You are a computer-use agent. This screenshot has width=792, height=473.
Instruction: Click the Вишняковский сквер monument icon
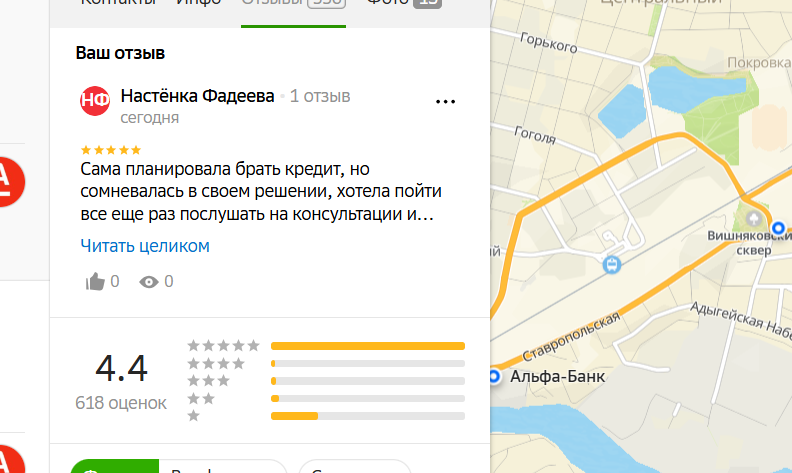pos(754,218)
